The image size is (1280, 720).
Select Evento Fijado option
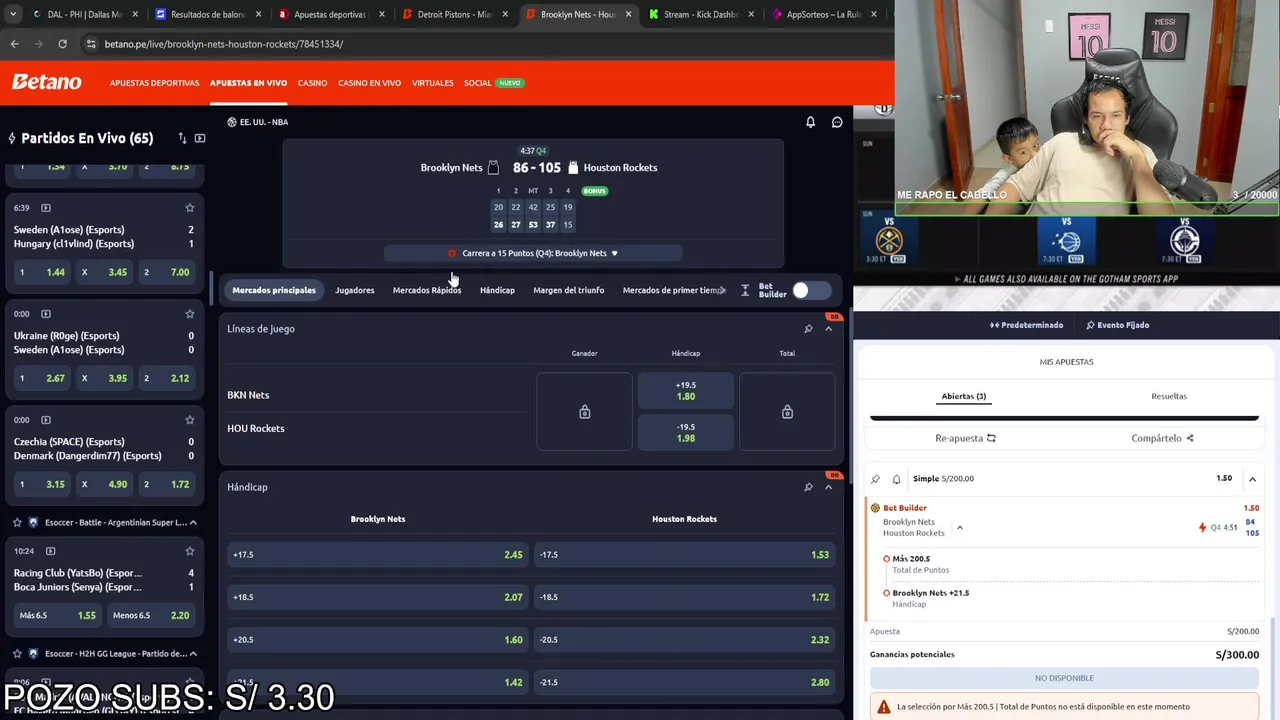[x=1118, y=325]
